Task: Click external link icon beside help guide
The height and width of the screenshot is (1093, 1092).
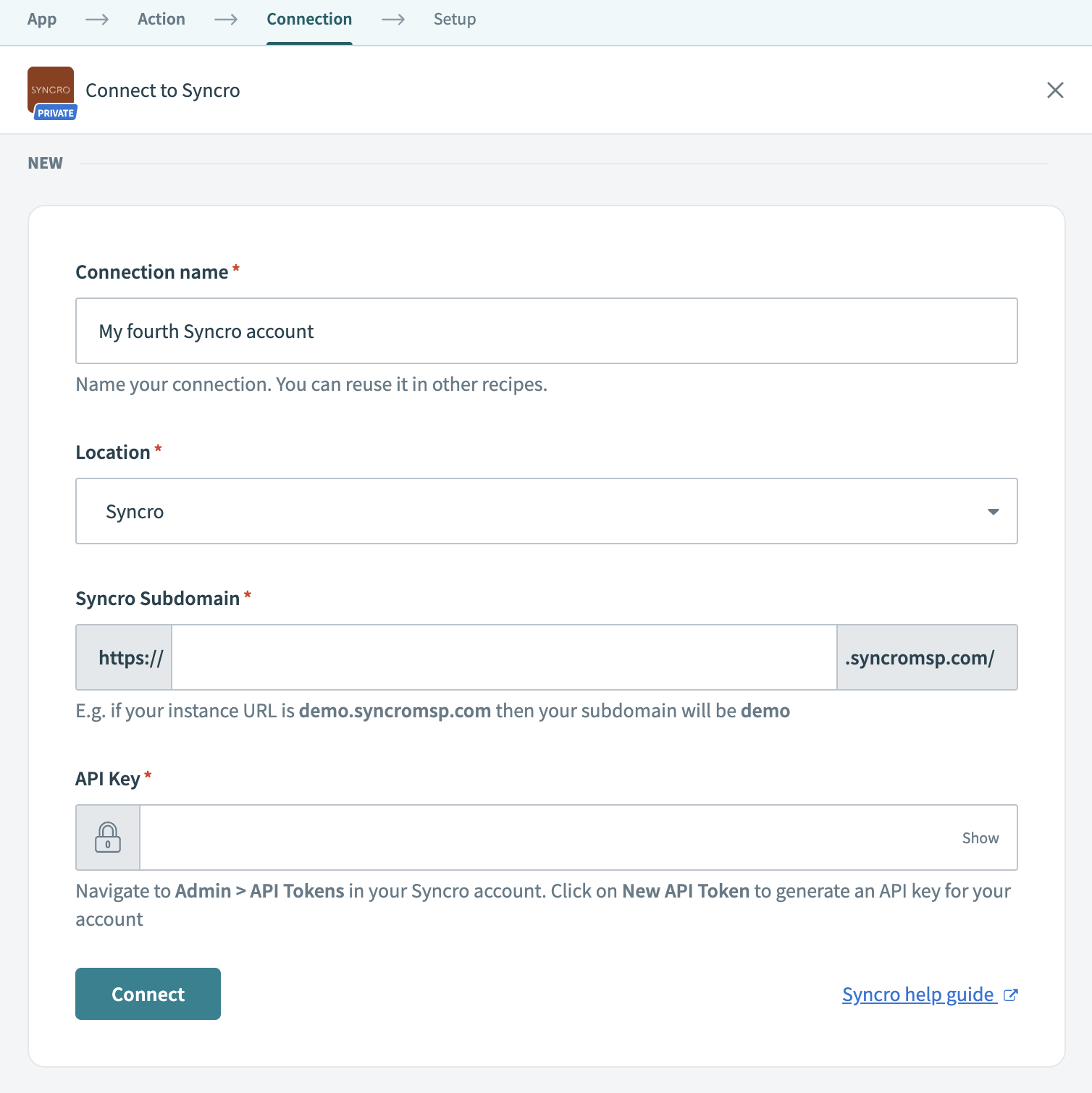Action: coord(1011,995)
